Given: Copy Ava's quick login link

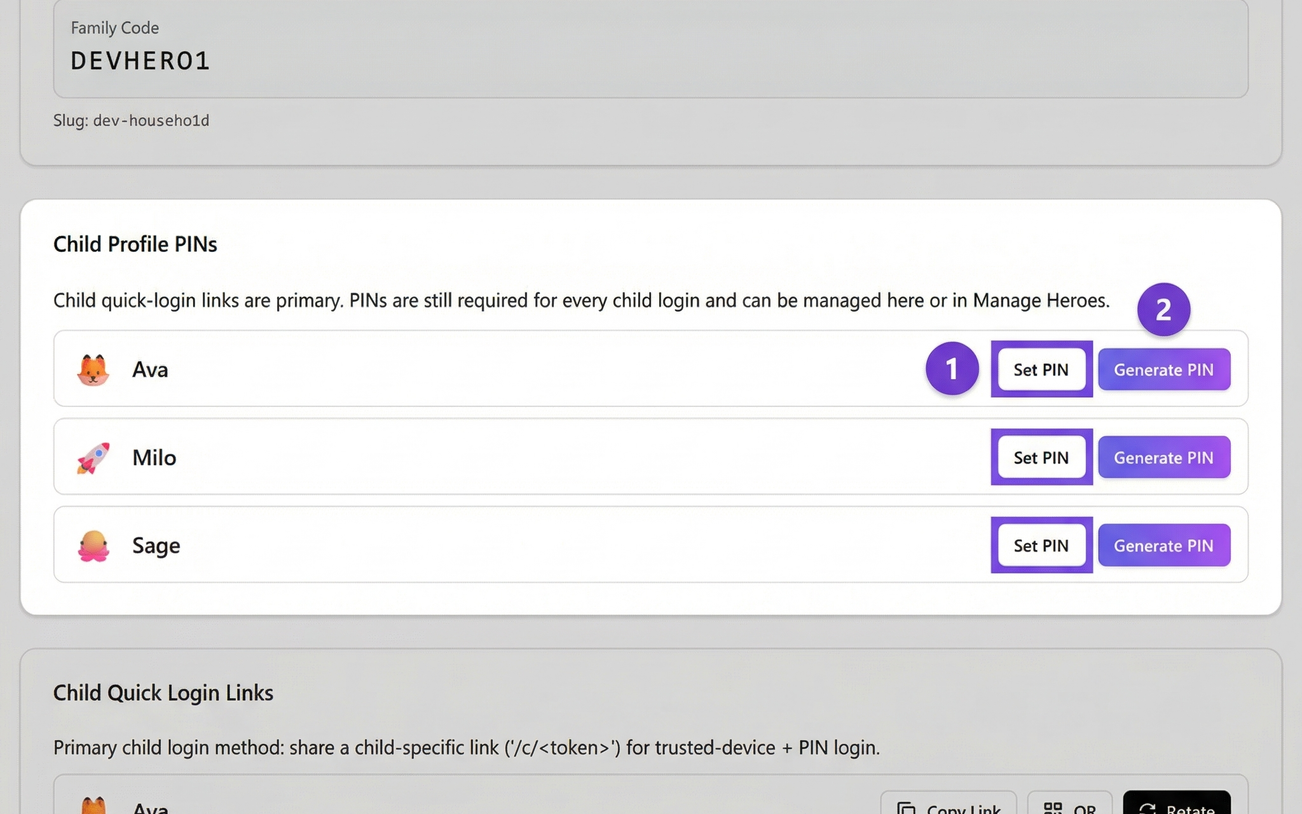Looking at the screenshot, I should tap(947, 809).
